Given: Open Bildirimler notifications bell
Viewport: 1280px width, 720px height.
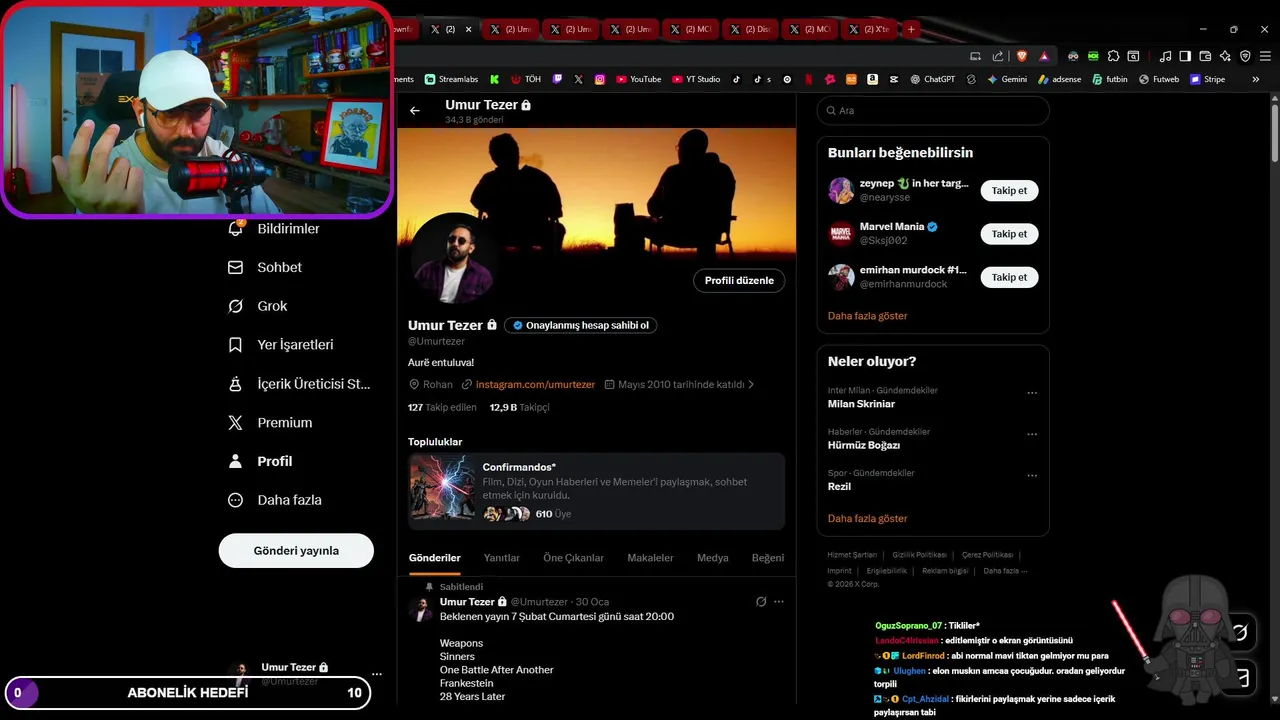Looking at the screenshot, I should [235, 228].
